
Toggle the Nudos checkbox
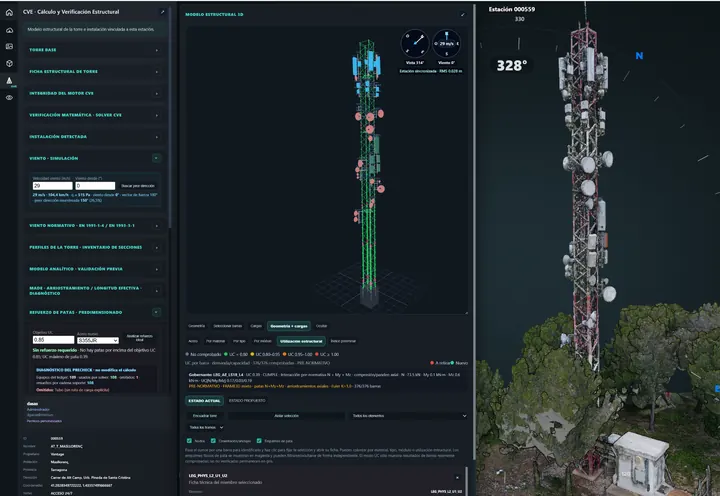189,440
